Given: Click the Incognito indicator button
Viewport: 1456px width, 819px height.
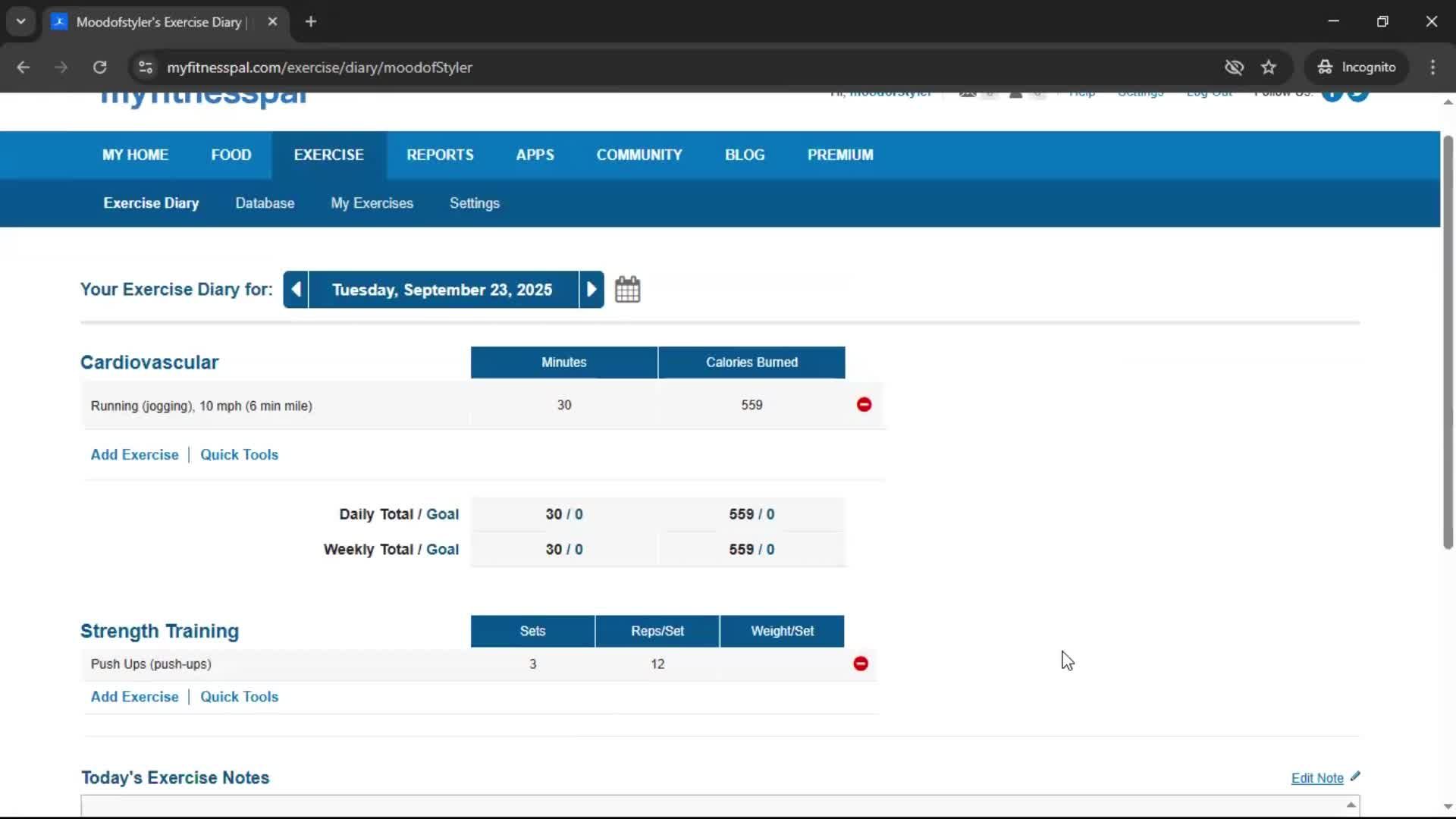Looking at the screenshot, I should click(x=1357, y=67).
